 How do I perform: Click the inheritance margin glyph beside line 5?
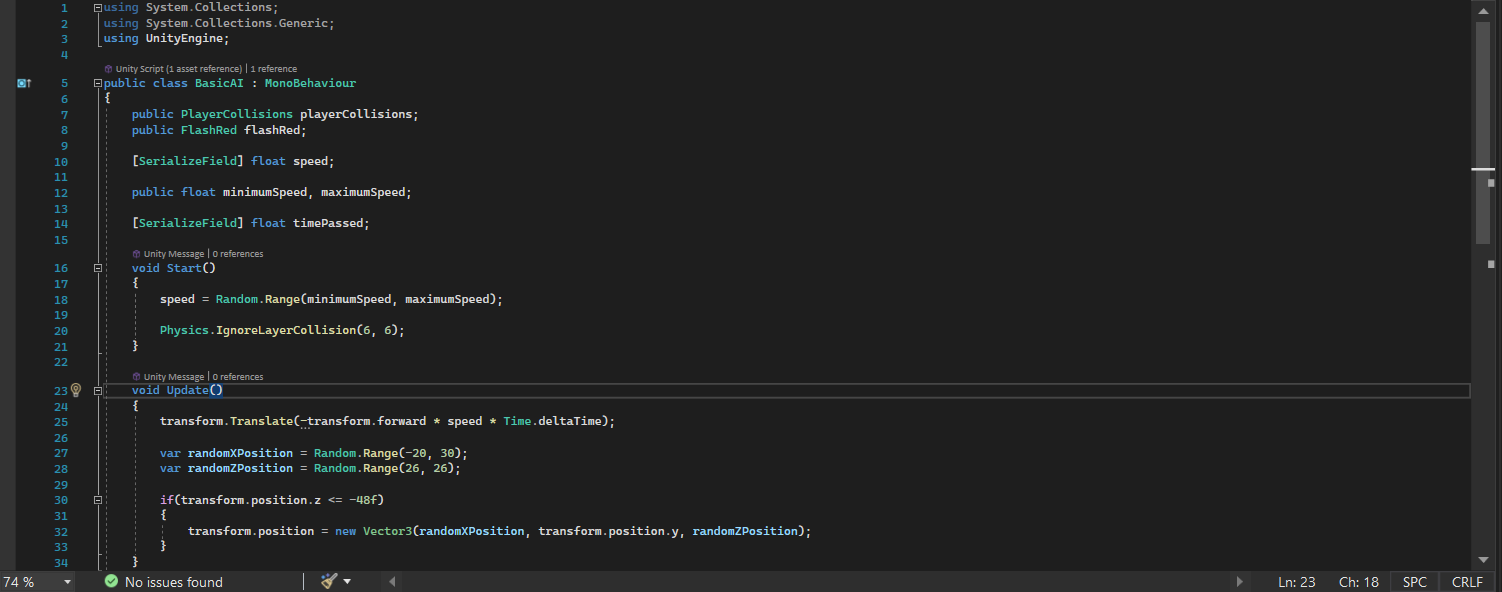point(25,84)
